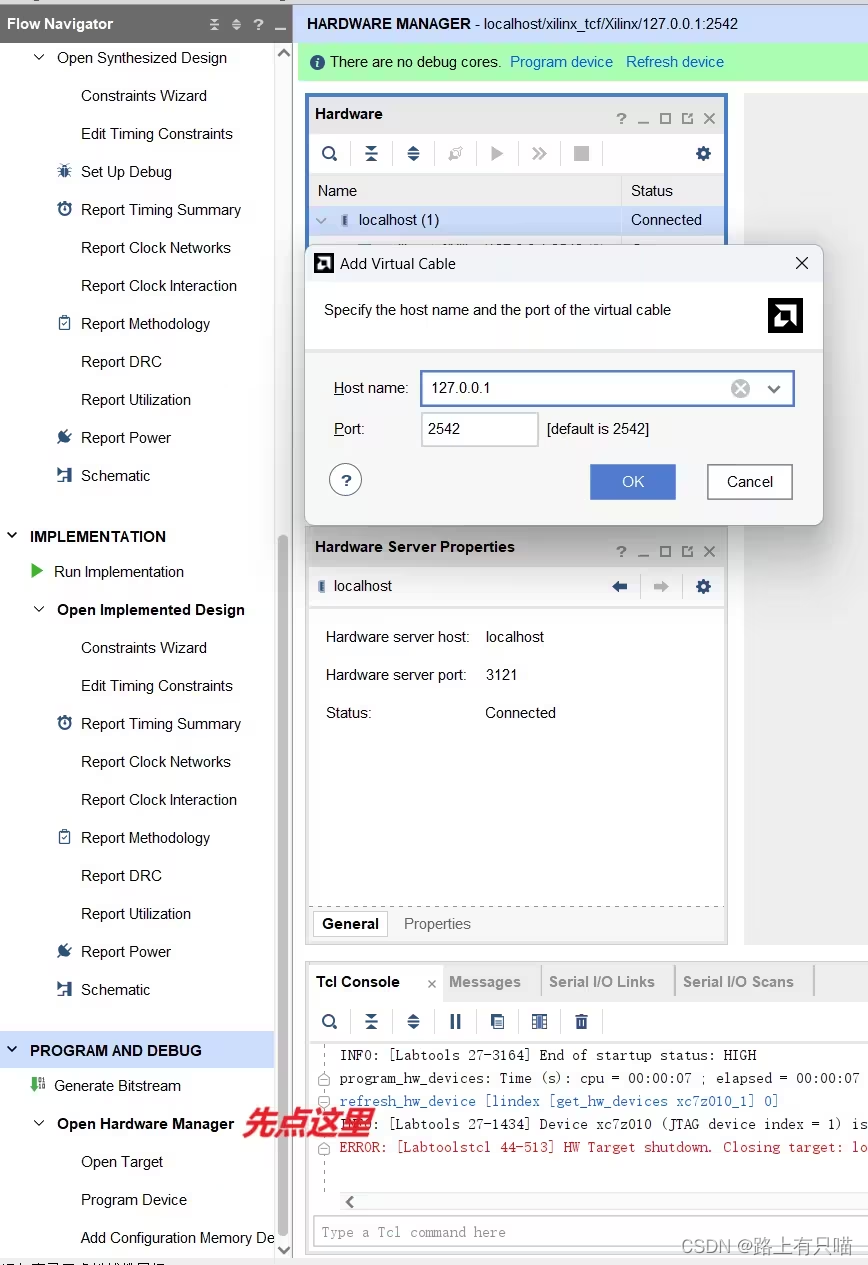The image size is (868, 1265).
Task: Click Constraints Wizard under Open Synthesized Design
Action: [144, 96]
